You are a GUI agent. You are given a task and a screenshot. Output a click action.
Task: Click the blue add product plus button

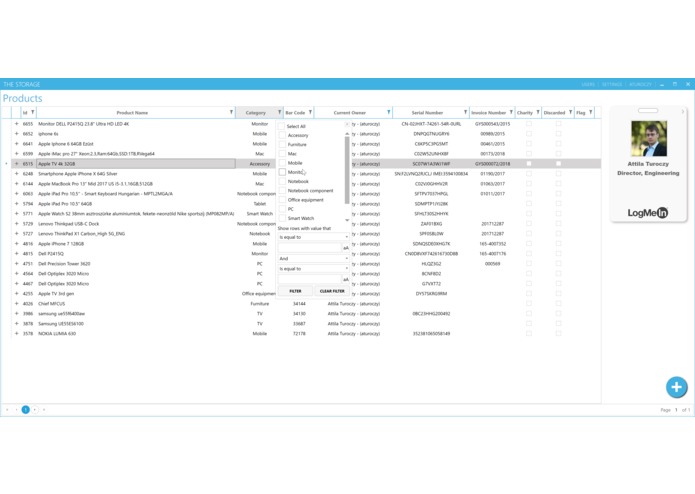click(676, 387)
